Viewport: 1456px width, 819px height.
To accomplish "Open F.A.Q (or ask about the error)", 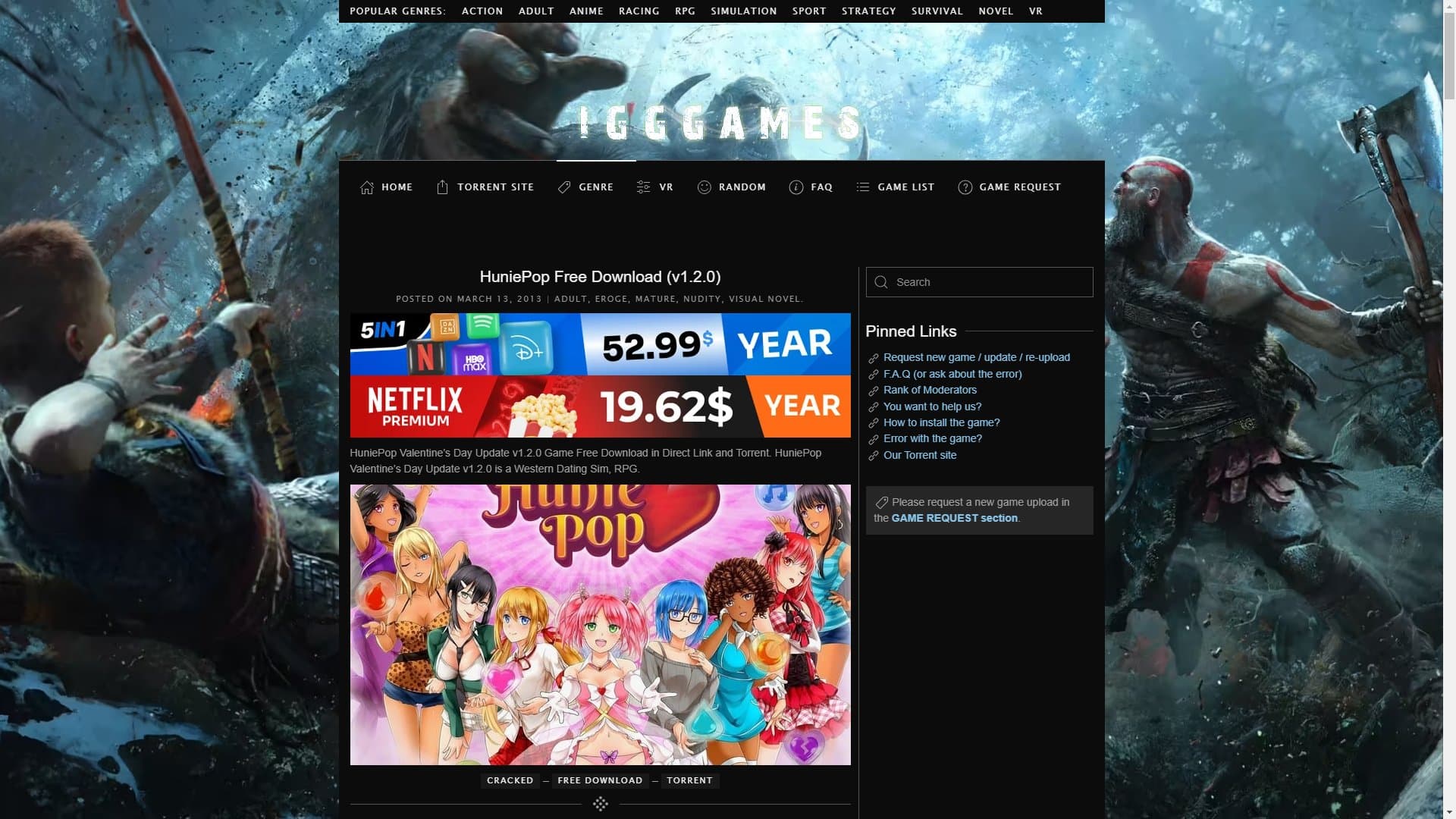I will [x=952, y=375].
